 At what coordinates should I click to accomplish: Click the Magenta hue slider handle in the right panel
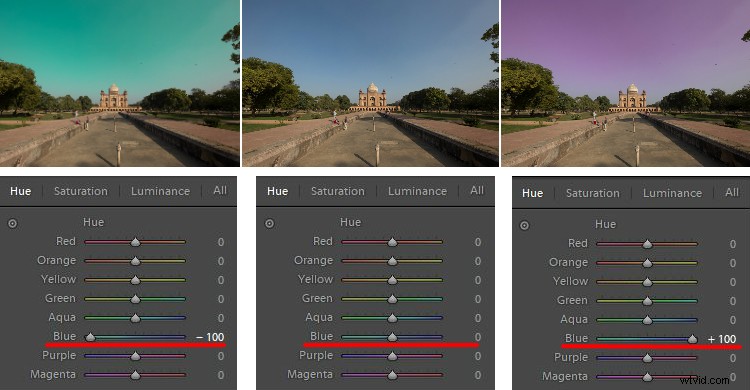[x=647, y=377]
